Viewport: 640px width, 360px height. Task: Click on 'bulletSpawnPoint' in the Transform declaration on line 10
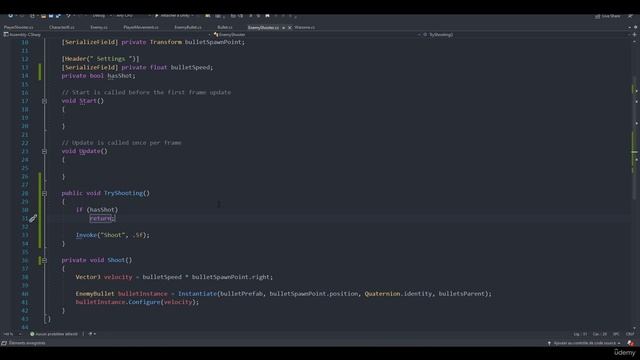coord(213,42)
